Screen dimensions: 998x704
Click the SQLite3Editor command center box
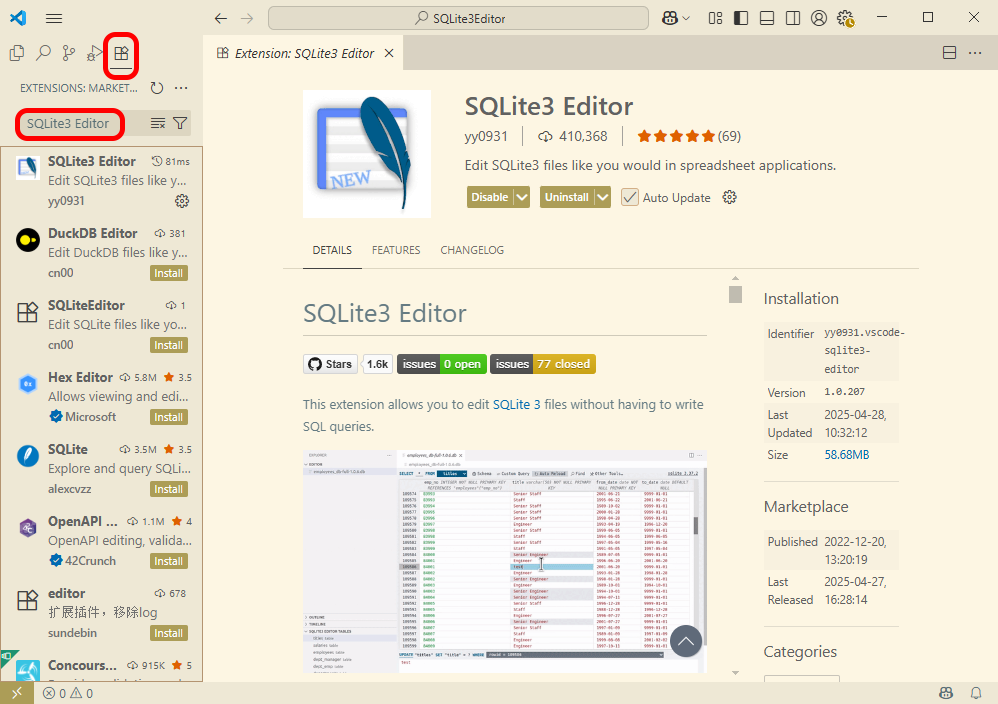click(458, 18)
